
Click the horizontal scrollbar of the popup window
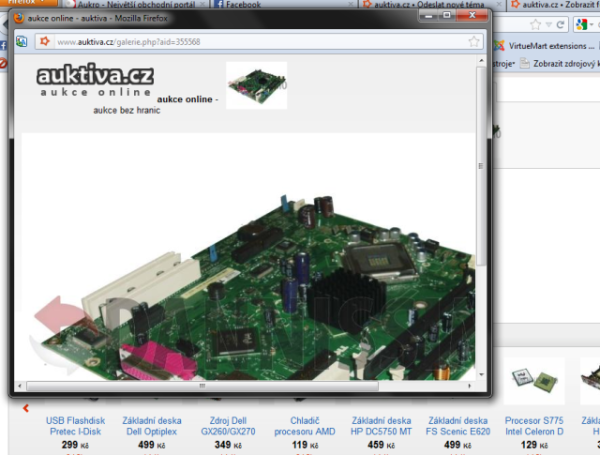200,384
